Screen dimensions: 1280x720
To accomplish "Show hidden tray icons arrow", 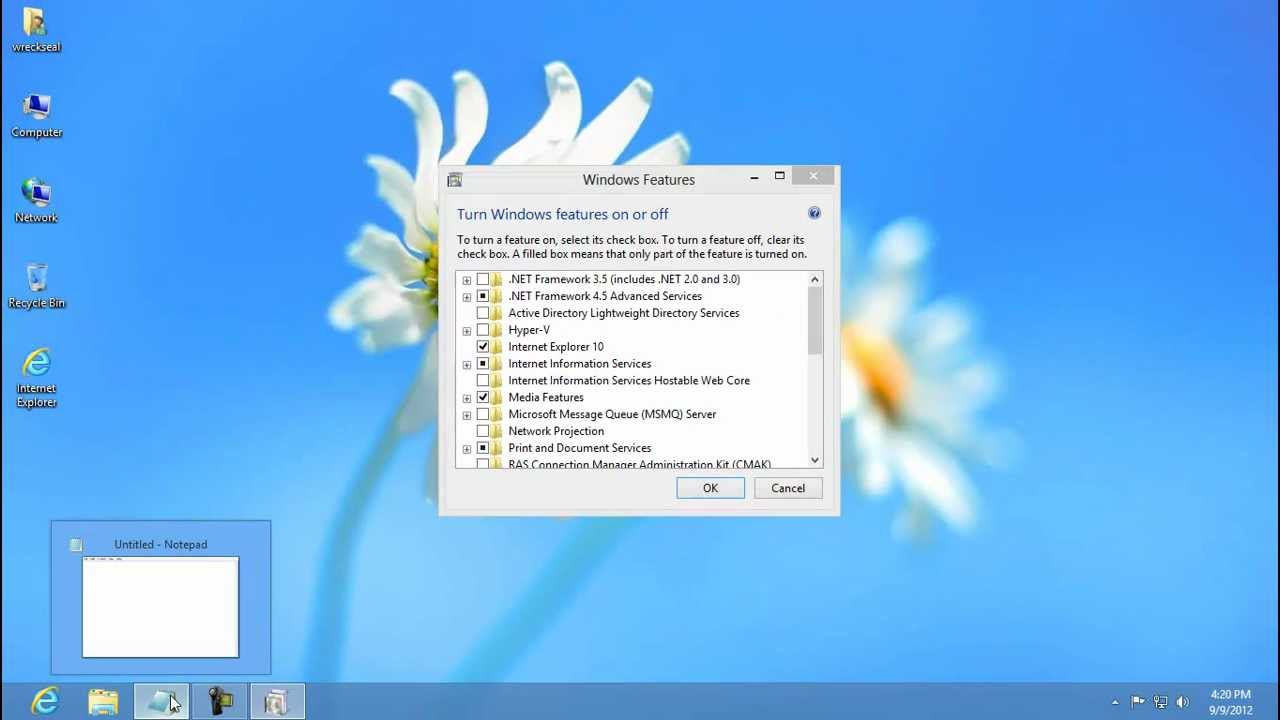I will (x=1115, y=702).
